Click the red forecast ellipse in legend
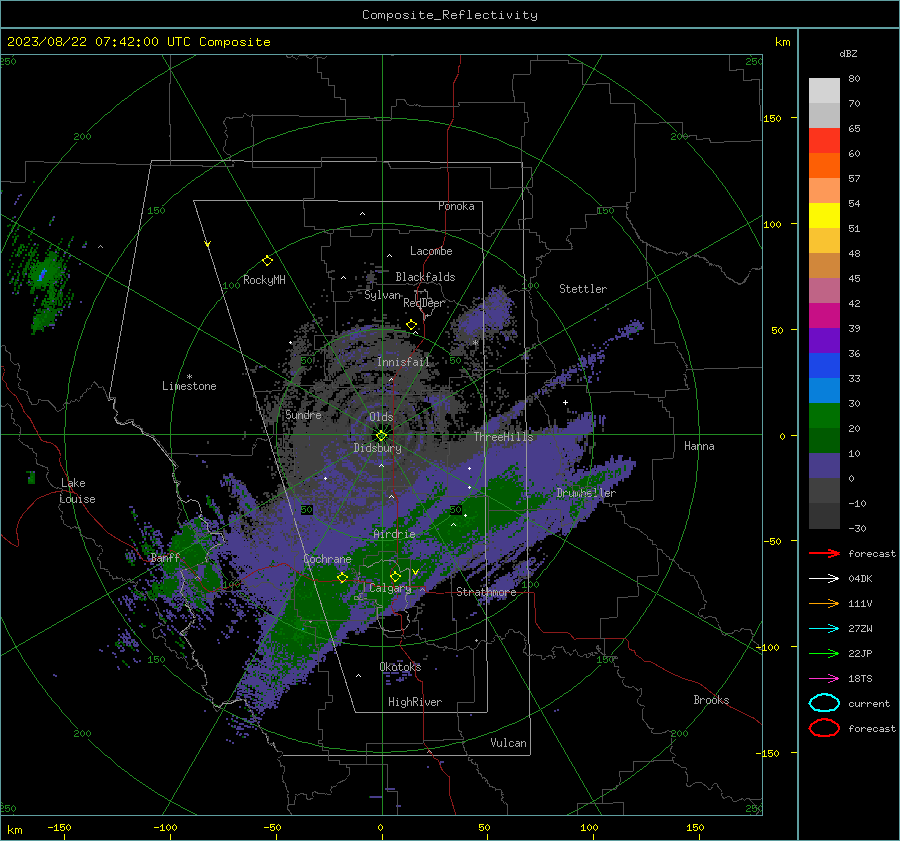This screenshot has height=841, width=900. click(824, 728)
